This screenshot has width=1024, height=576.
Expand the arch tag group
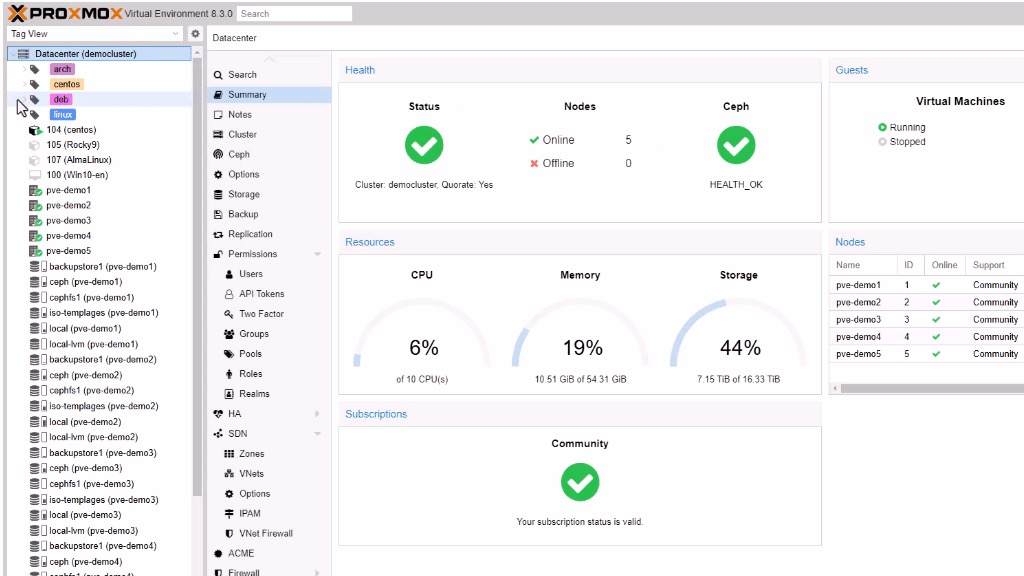pos(25,69)
